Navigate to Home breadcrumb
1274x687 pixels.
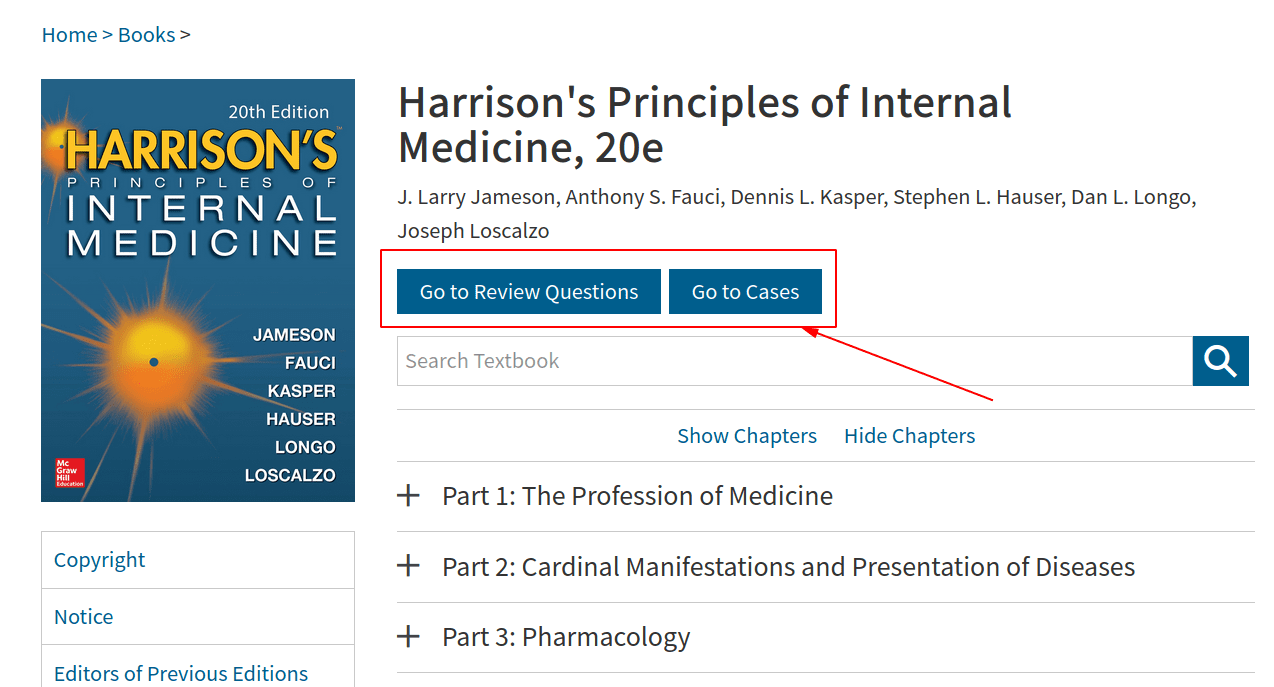[69, 35]
